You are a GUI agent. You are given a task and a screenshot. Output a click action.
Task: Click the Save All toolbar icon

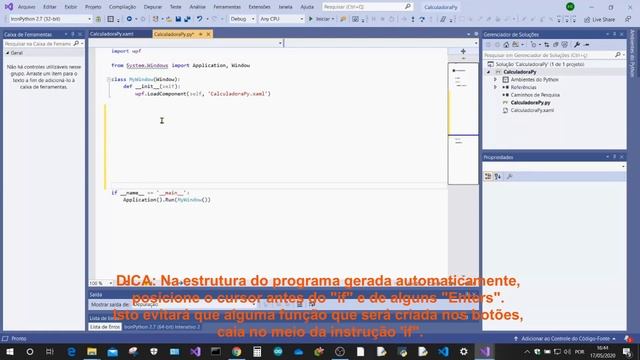pyautogui.click(x=187, y=19)
